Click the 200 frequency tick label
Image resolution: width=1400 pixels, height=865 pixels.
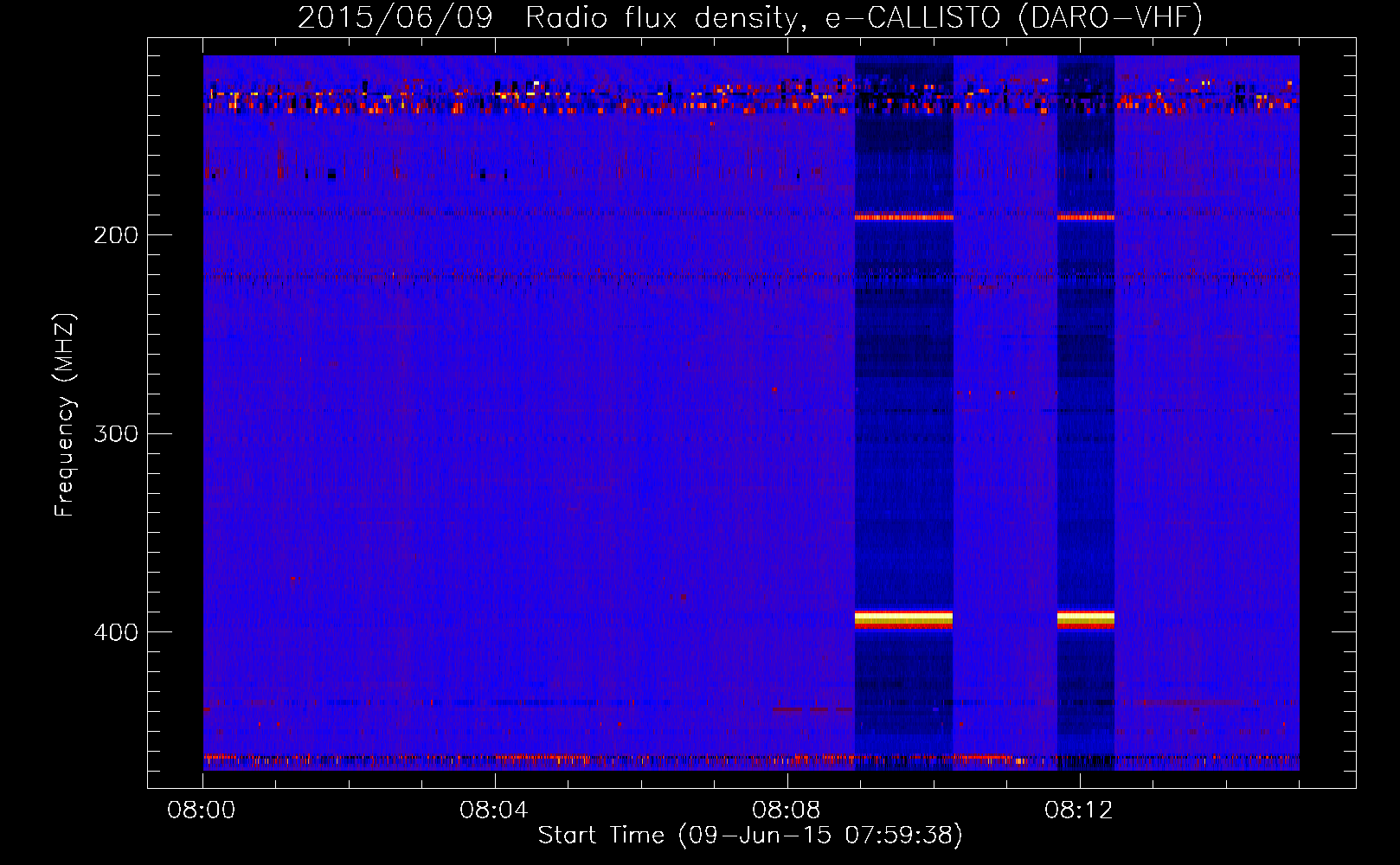point(116,234)
